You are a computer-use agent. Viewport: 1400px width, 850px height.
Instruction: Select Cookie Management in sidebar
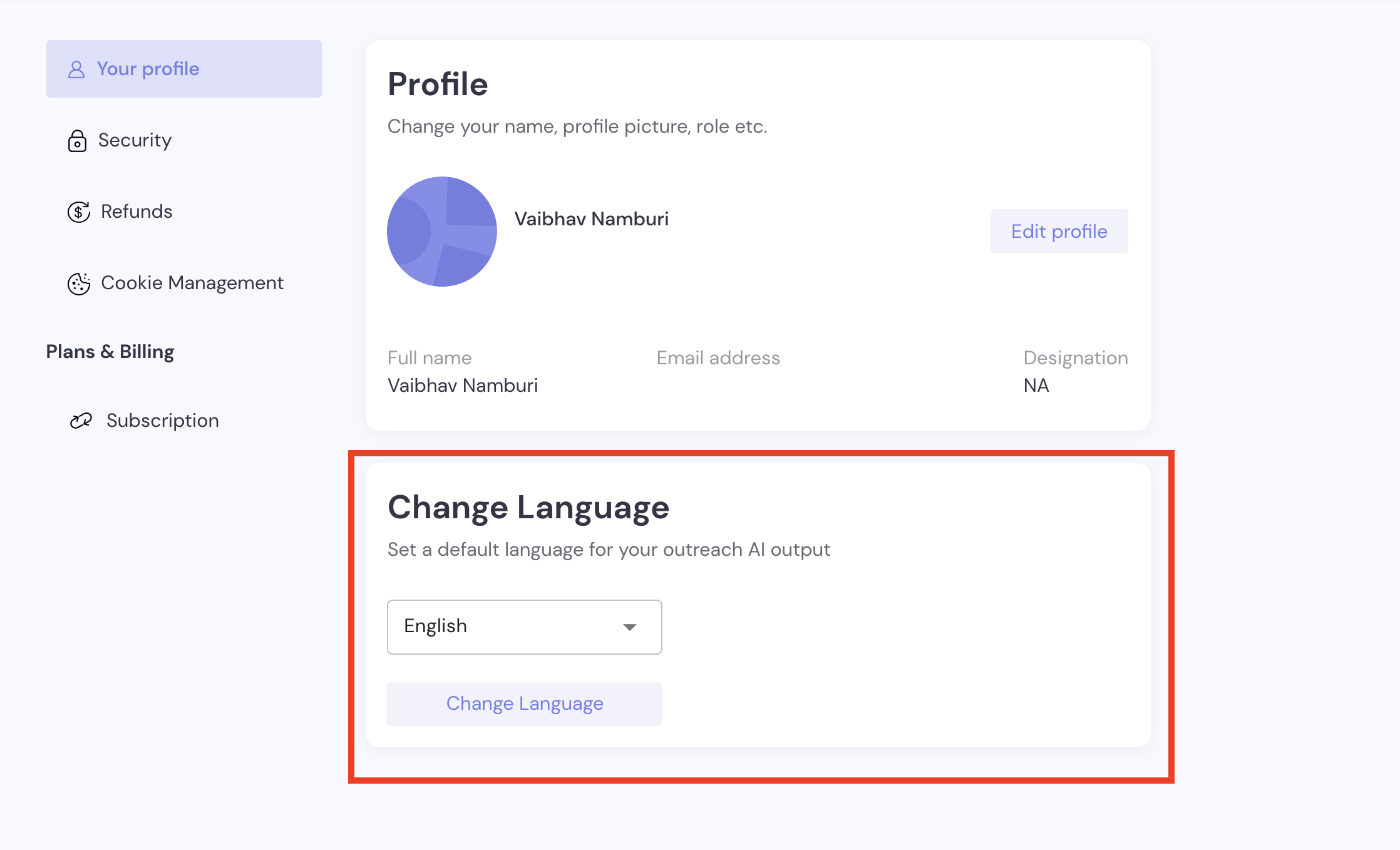pyautogui.click(x=192, y=283)
